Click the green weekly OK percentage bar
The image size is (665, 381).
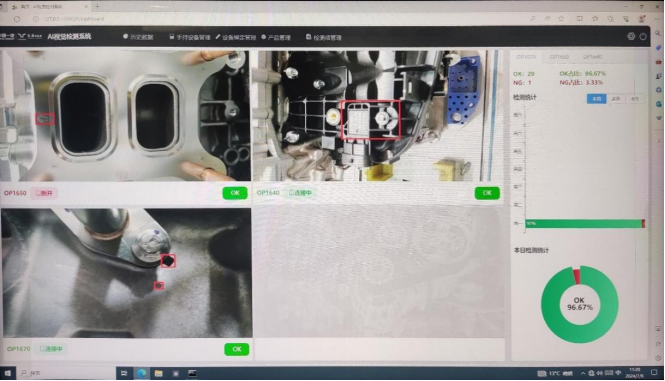pos(584,223)
